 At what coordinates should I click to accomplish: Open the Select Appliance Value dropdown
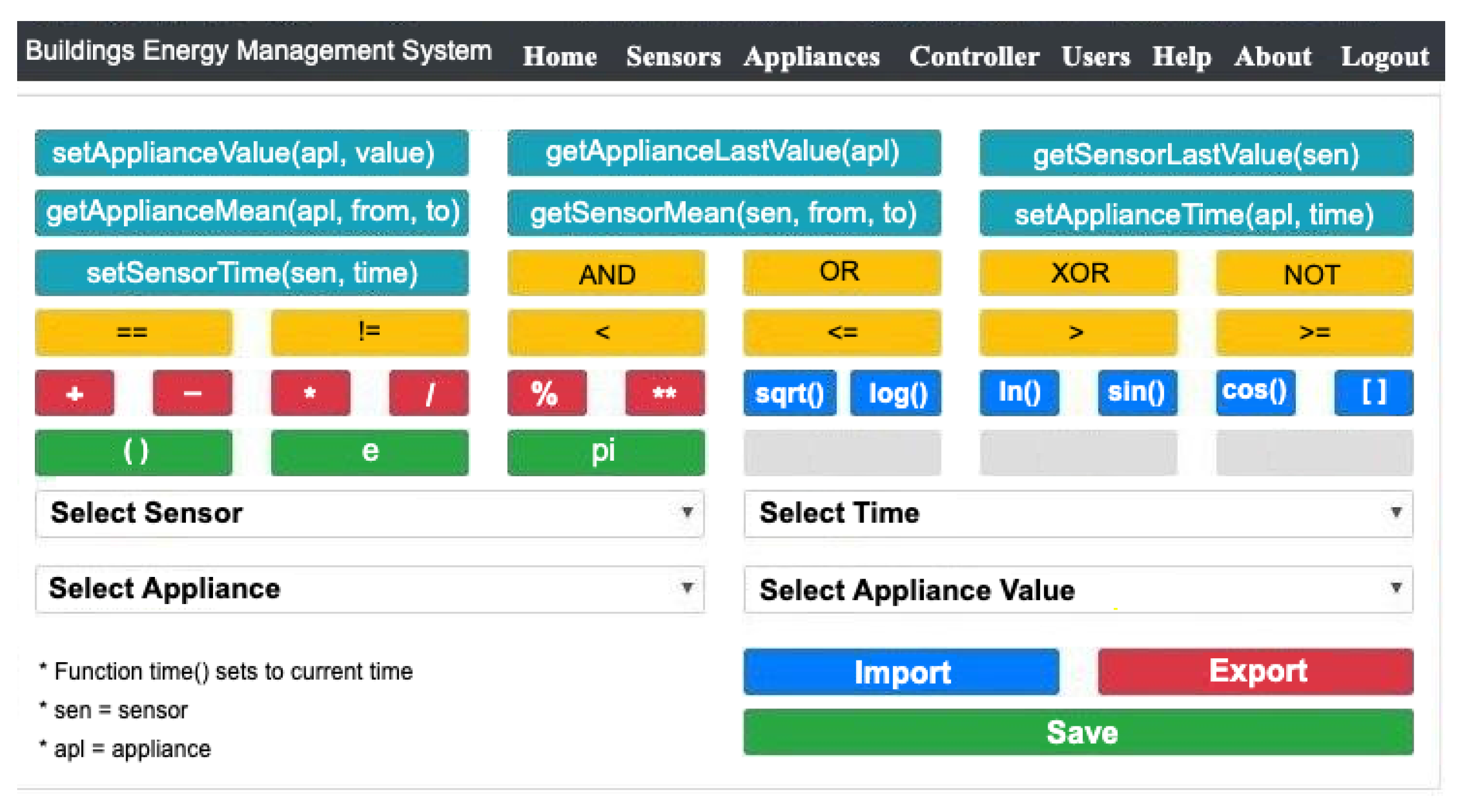click(1078, 589)
